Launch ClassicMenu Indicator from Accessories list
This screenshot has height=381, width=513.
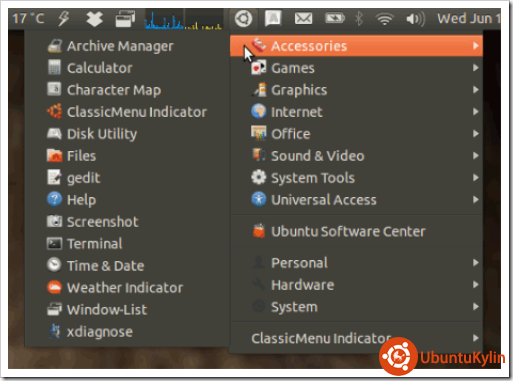tap(127, 112)
